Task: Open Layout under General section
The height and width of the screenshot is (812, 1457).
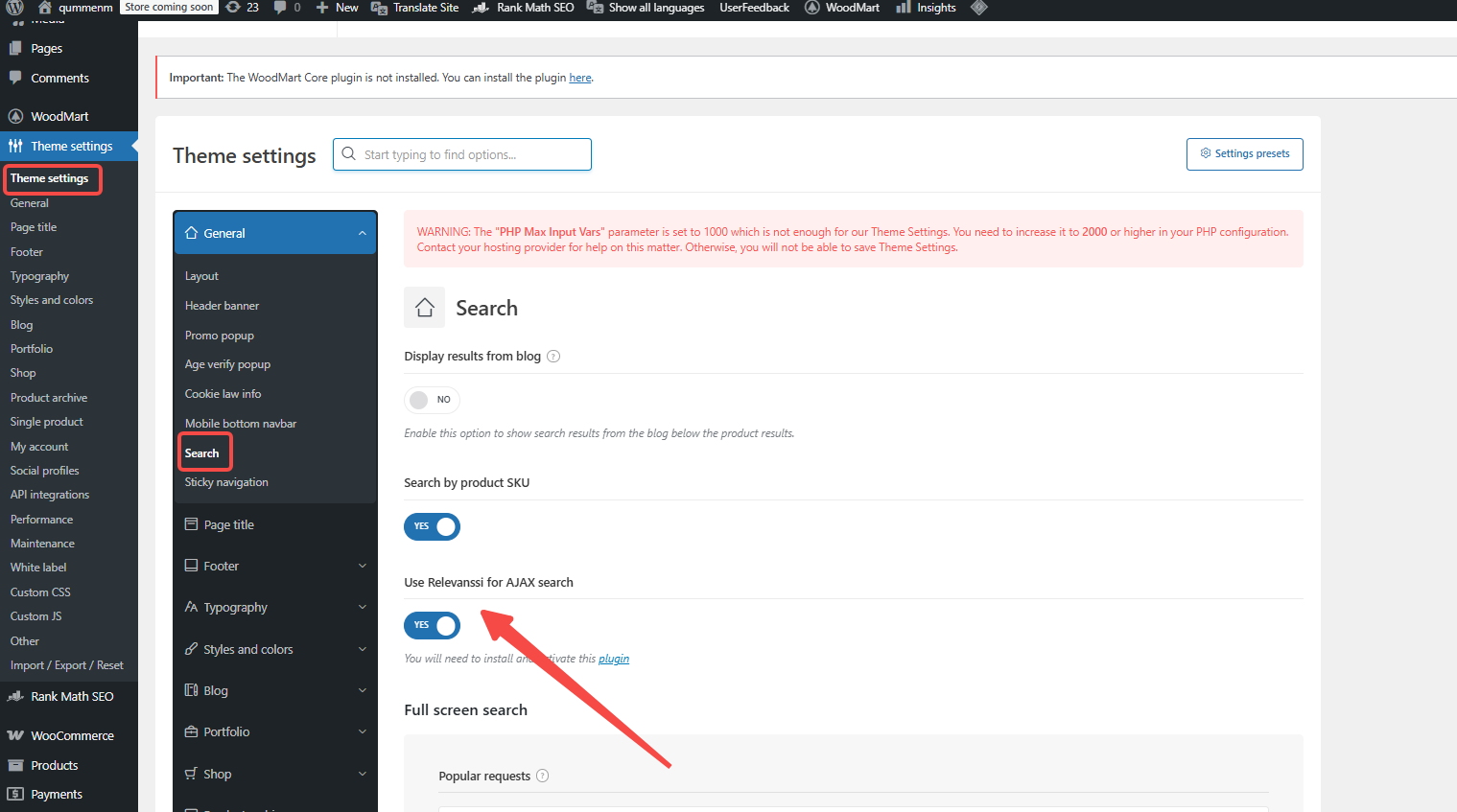Action: [201, 276]
